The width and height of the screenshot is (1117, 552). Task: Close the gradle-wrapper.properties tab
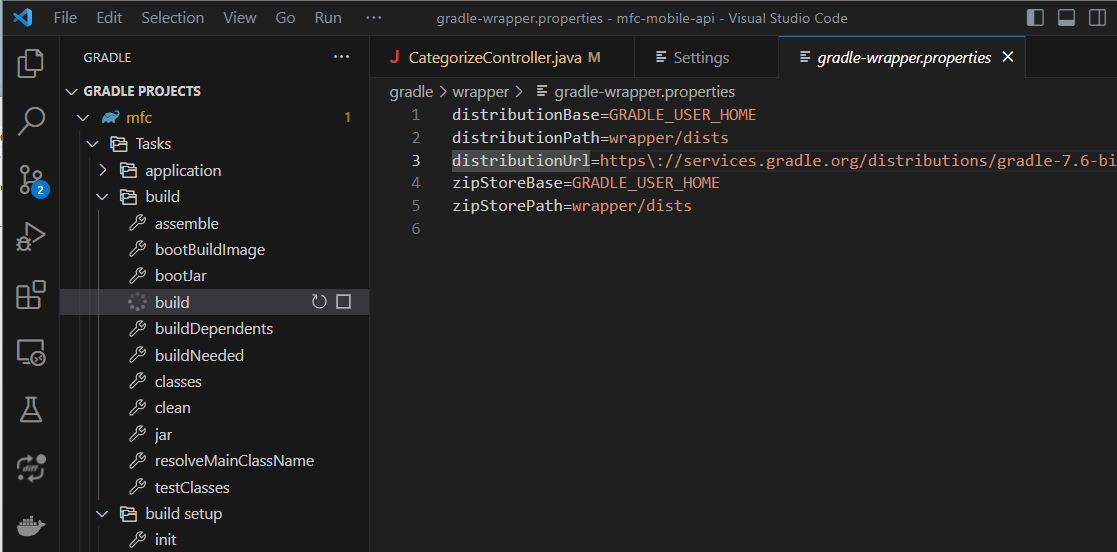[1008, 57]
